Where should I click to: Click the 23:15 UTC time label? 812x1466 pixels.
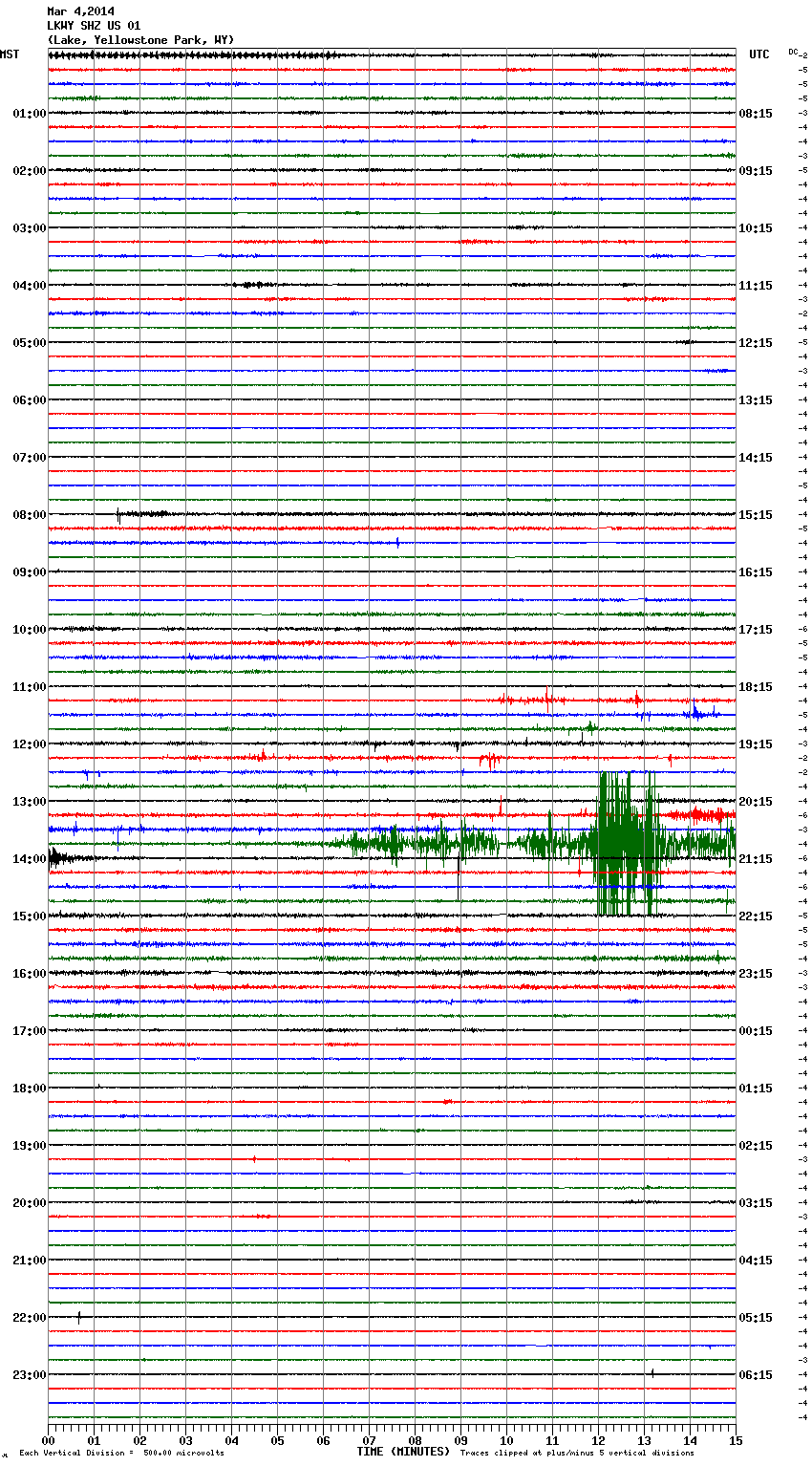click(x=756, y=974)
